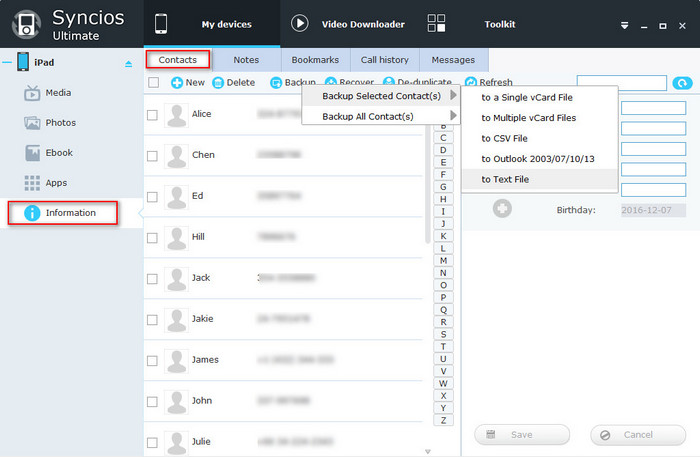Screen dimensions: 700x457
Task: Click the Cancel button
Action: [x=638, y=435]
